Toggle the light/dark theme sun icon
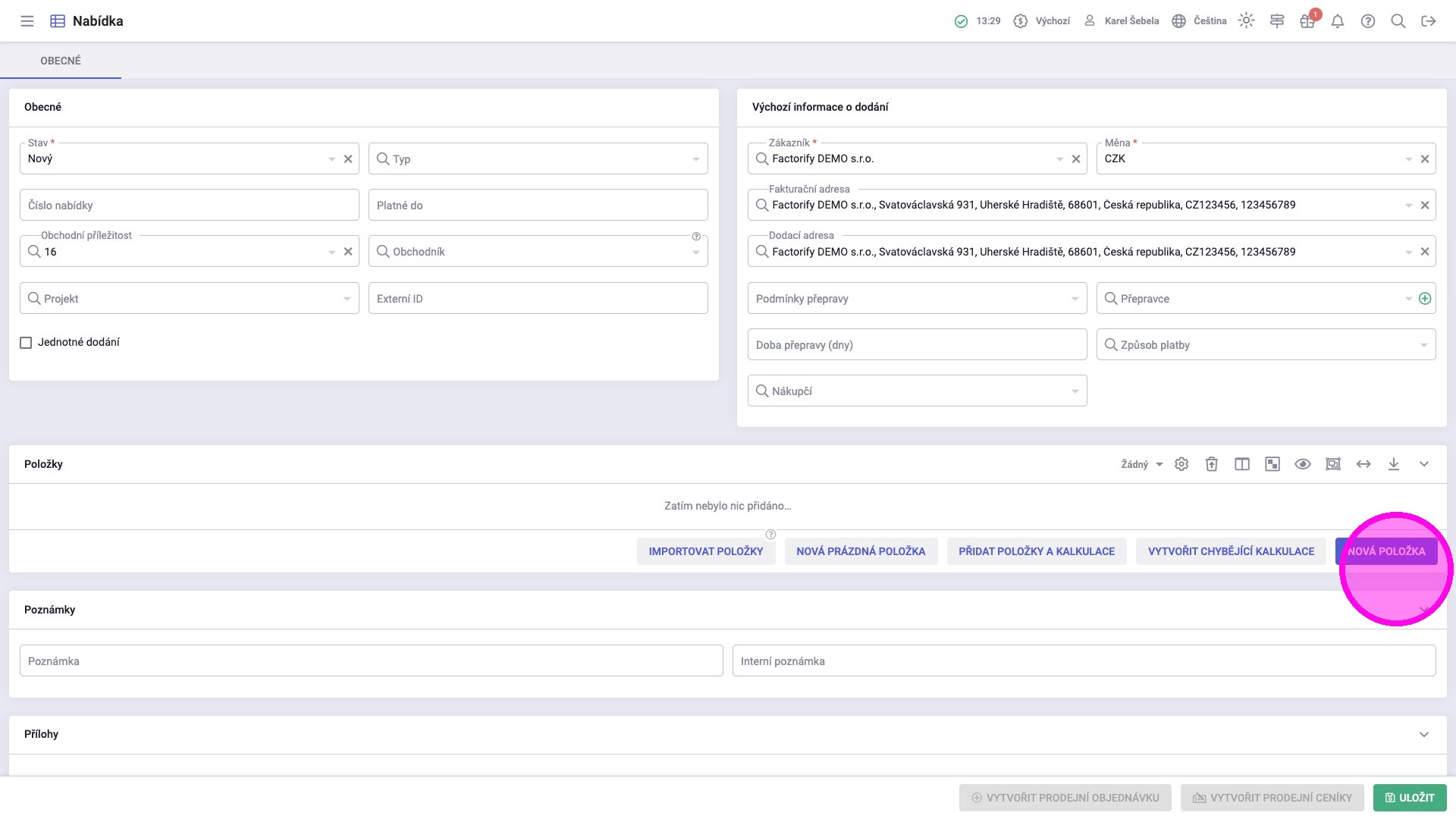This screenshot has height=819, width=1456. pyautogui.click(x=1246, y=21)
